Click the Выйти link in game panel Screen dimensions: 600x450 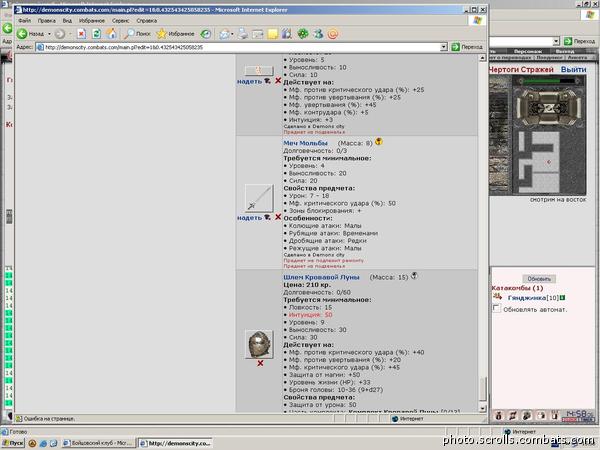tap(573, 70)
